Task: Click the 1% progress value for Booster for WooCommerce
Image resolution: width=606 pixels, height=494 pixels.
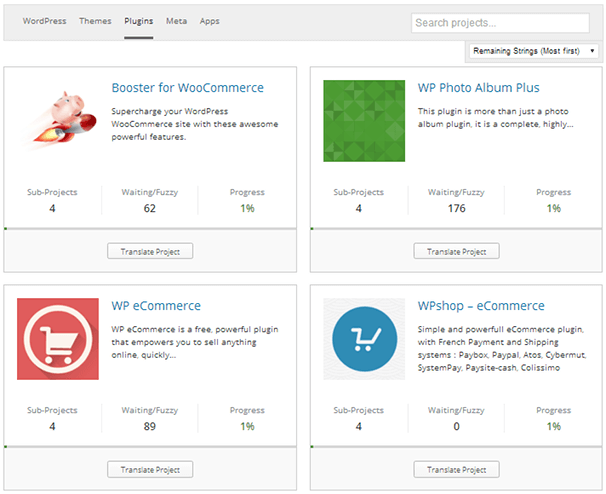Action: tap(247, 208)
